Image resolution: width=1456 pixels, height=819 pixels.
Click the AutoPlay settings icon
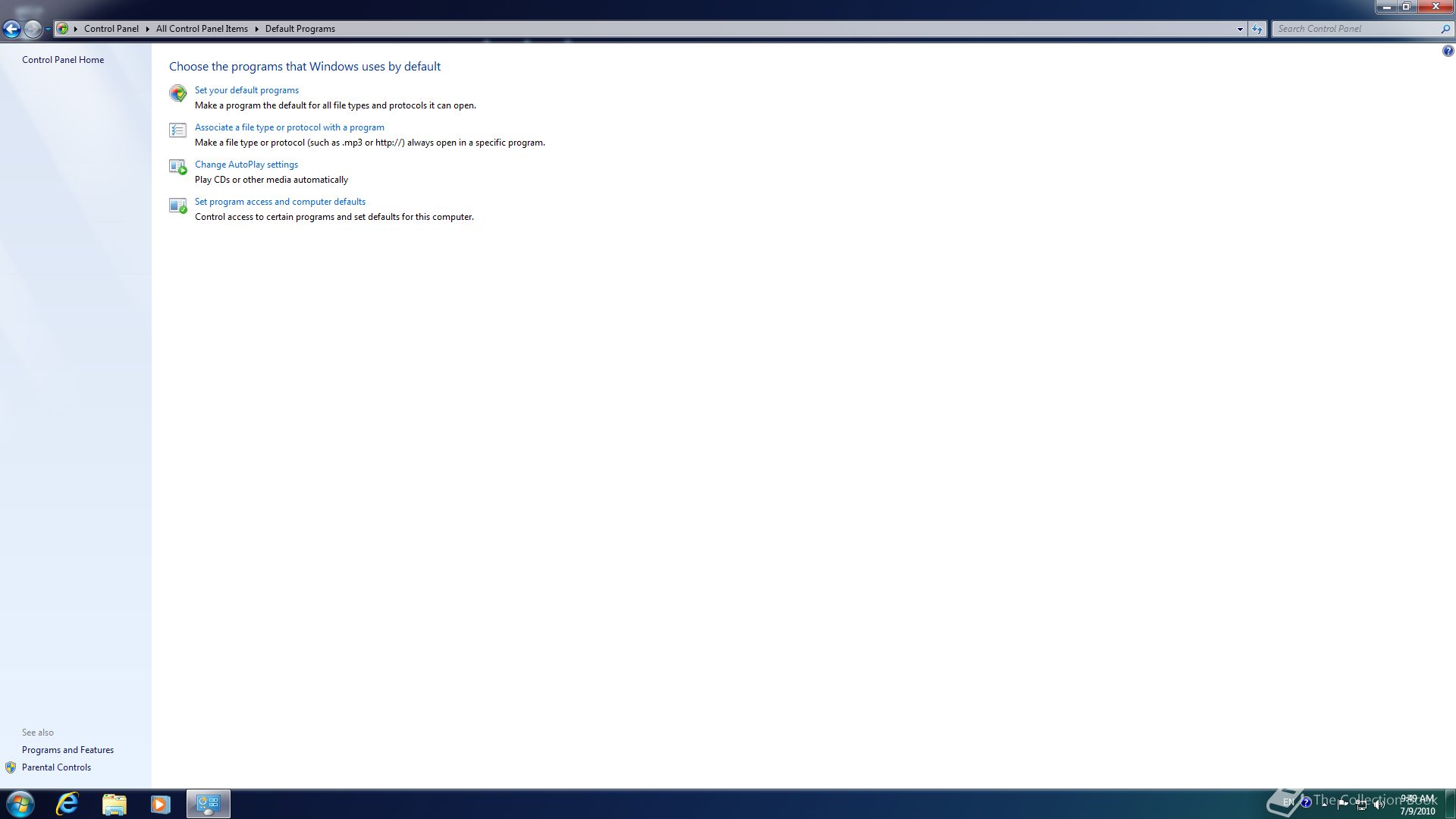pos(177,167)
